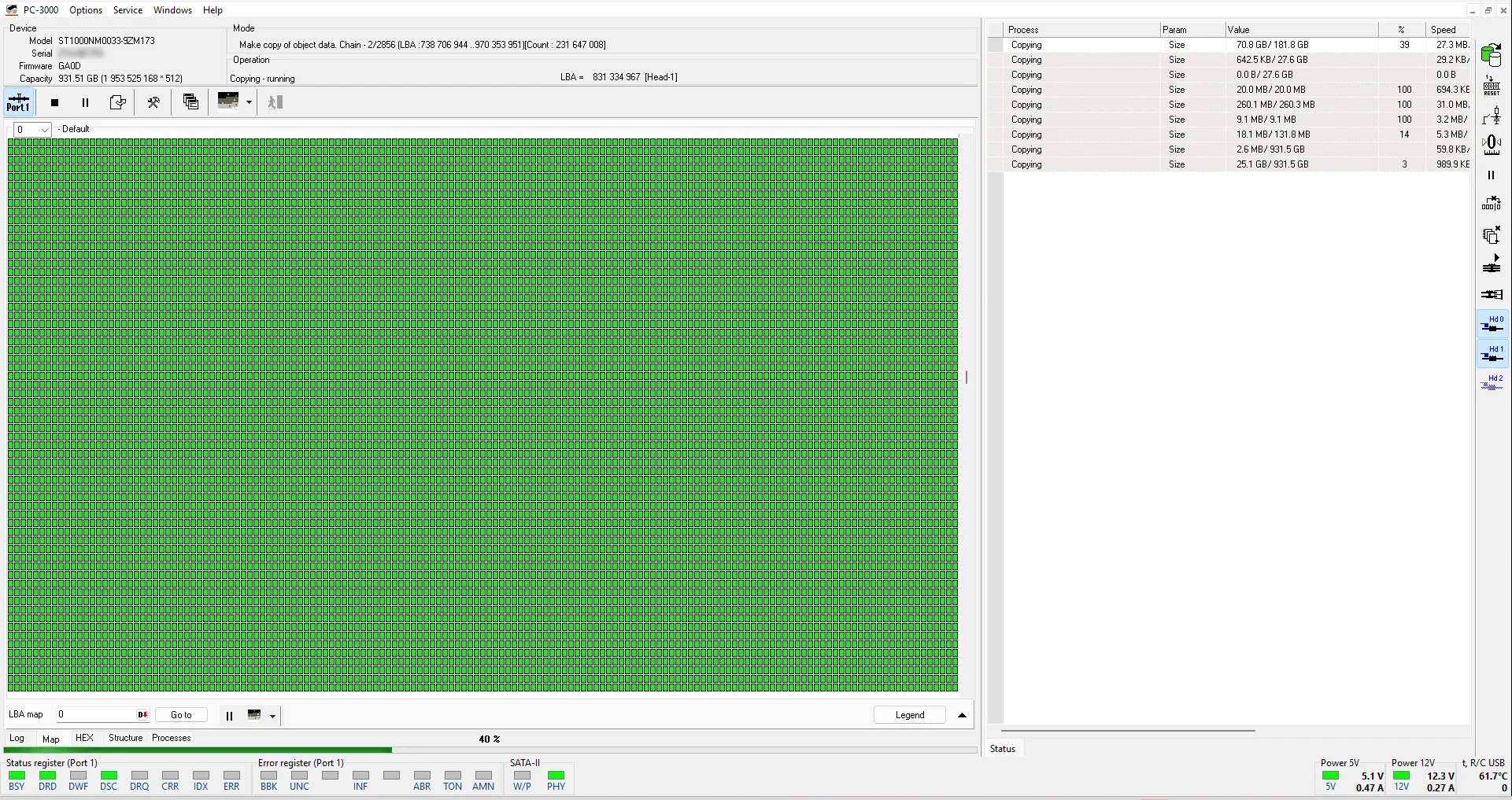Pause from the right sidebar icon
Viewport: 1512px width, 800px height.
[x=1491, y=175]
